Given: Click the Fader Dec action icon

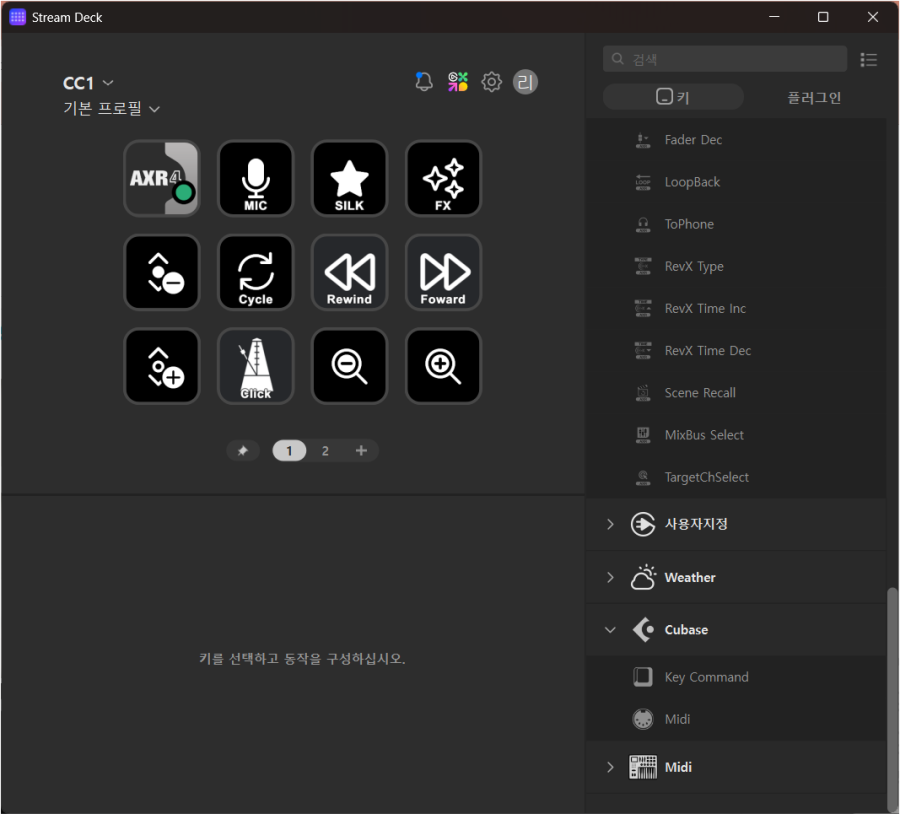Looking at the screenshot, I should (x=643, y=139).
